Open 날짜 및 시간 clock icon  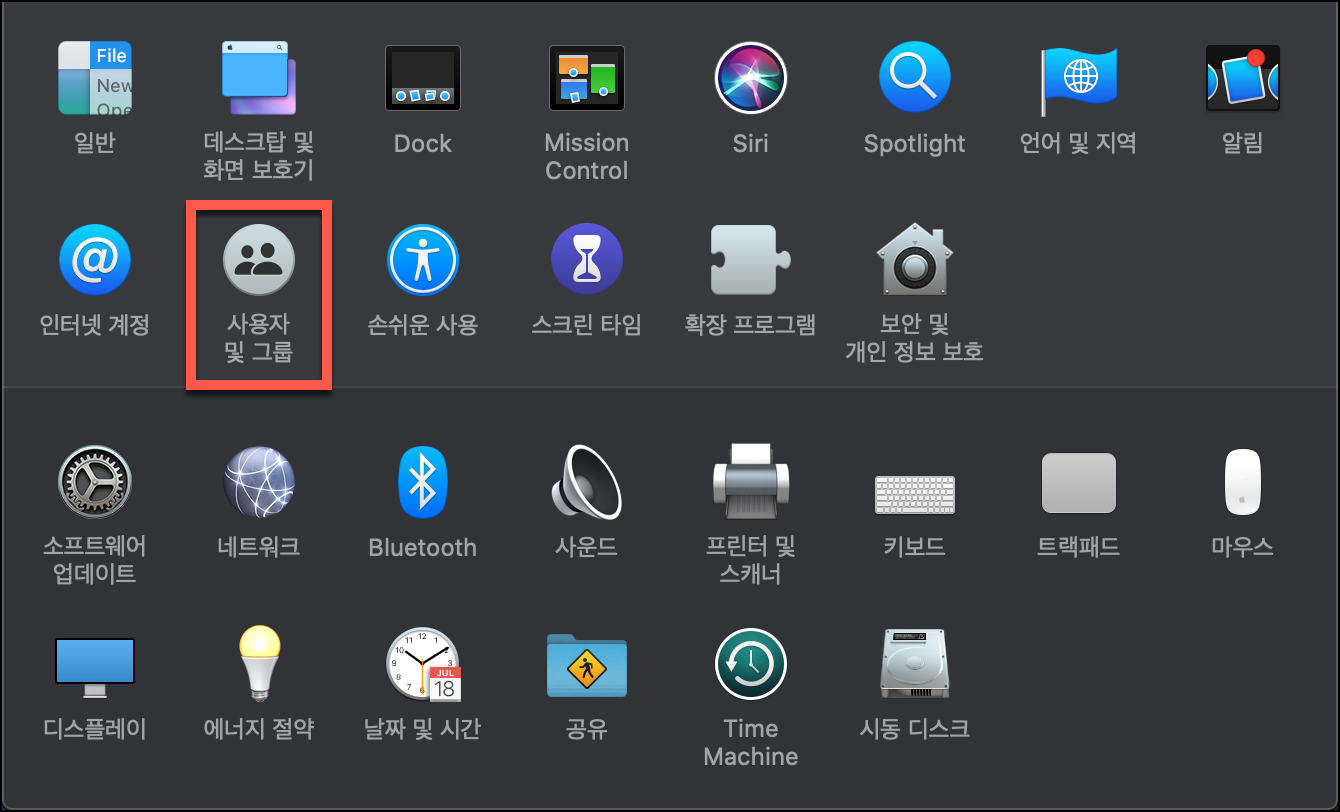(x=423, y=664)
